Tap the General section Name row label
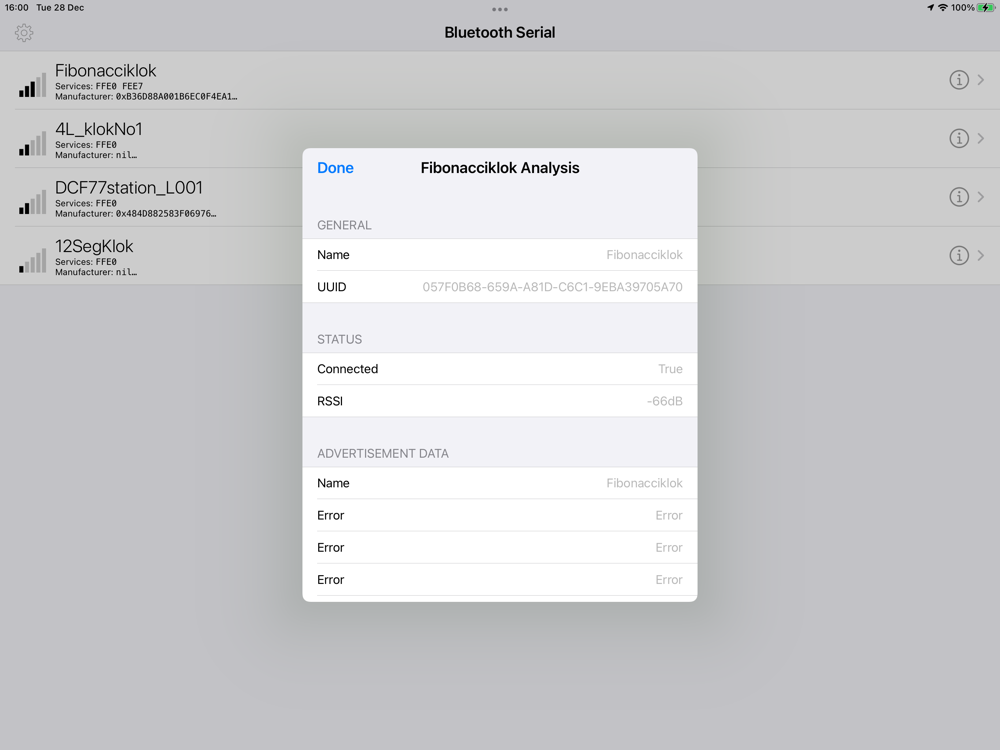Image resolution: width=1000 pixels, height=750 pixels. [x=333, y=255]
